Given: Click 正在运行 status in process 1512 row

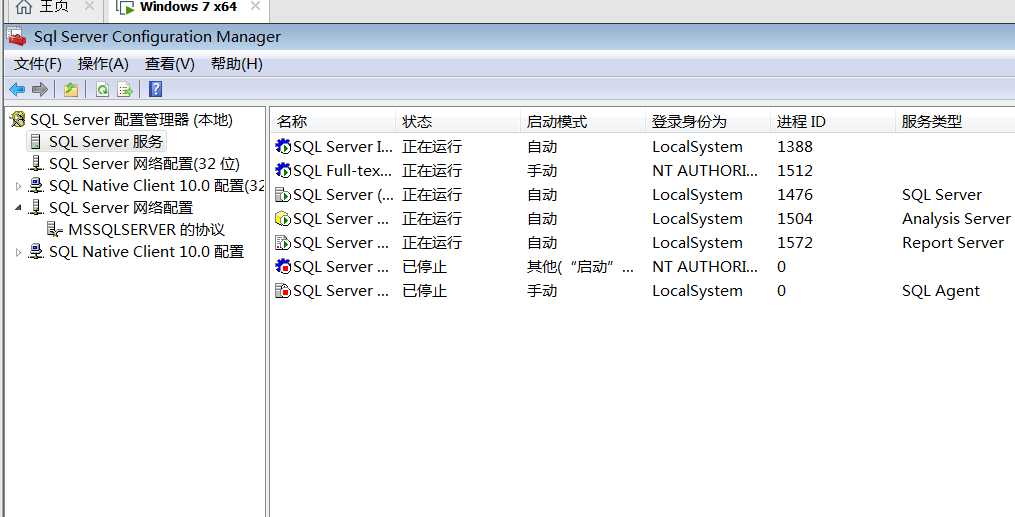Looking at the screenshot, I should click(x=432, y=171).
